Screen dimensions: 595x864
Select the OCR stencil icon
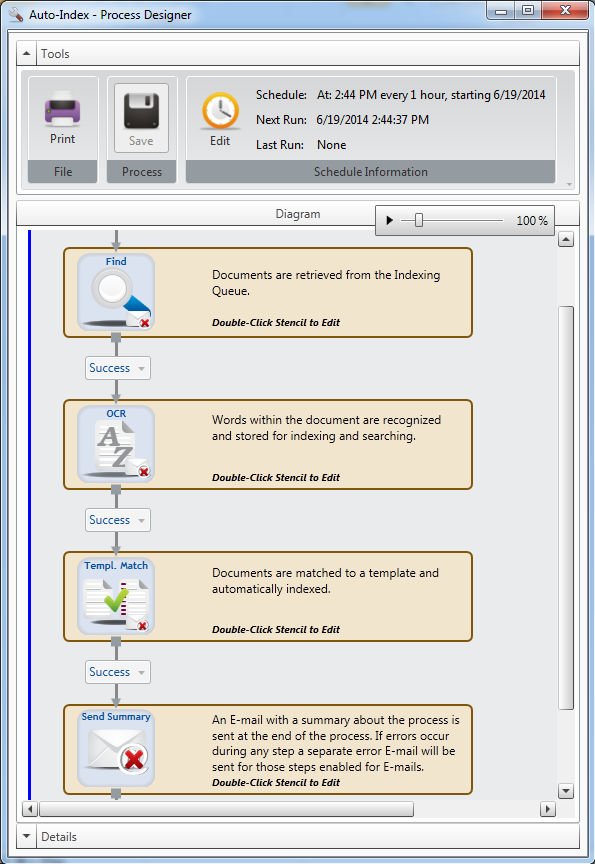click(116, 445)
